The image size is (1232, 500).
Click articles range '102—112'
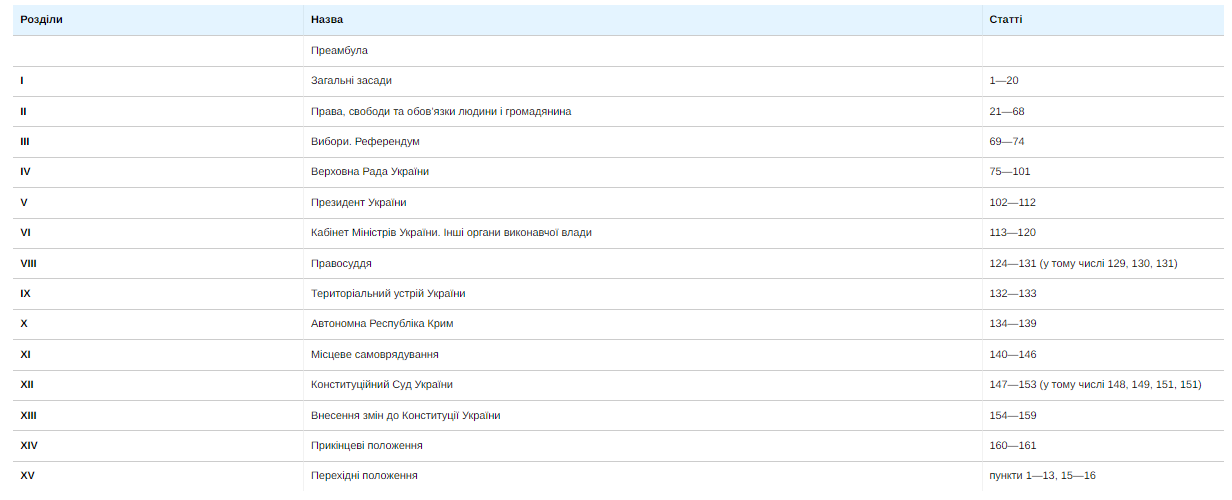click(1013, 203)
